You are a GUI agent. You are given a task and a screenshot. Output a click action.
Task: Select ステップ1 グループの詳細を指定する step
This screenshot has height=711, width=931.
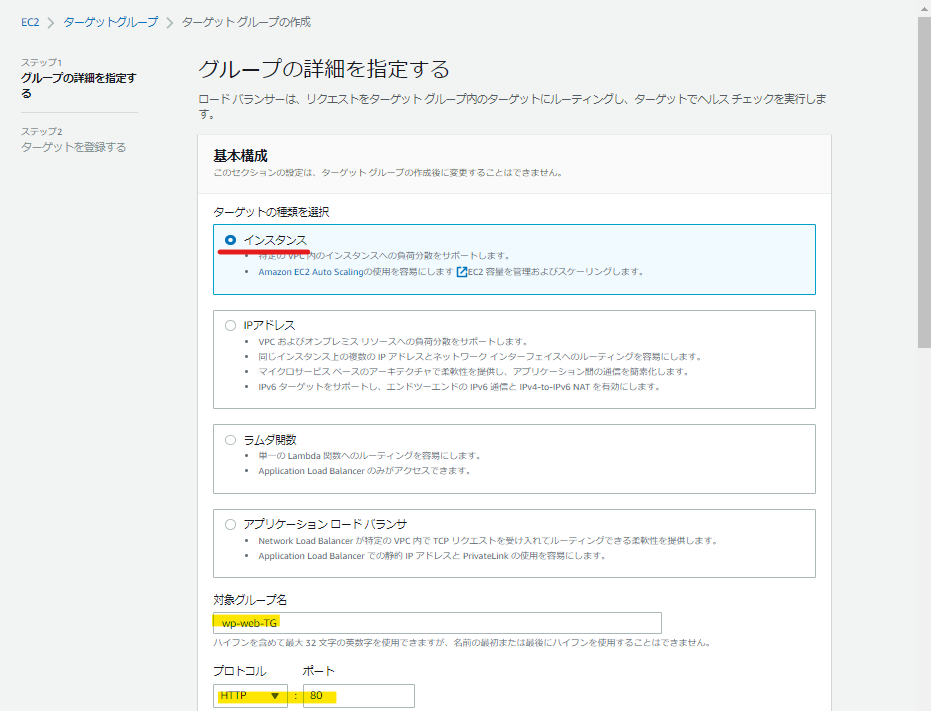click(x=79, y=78)
